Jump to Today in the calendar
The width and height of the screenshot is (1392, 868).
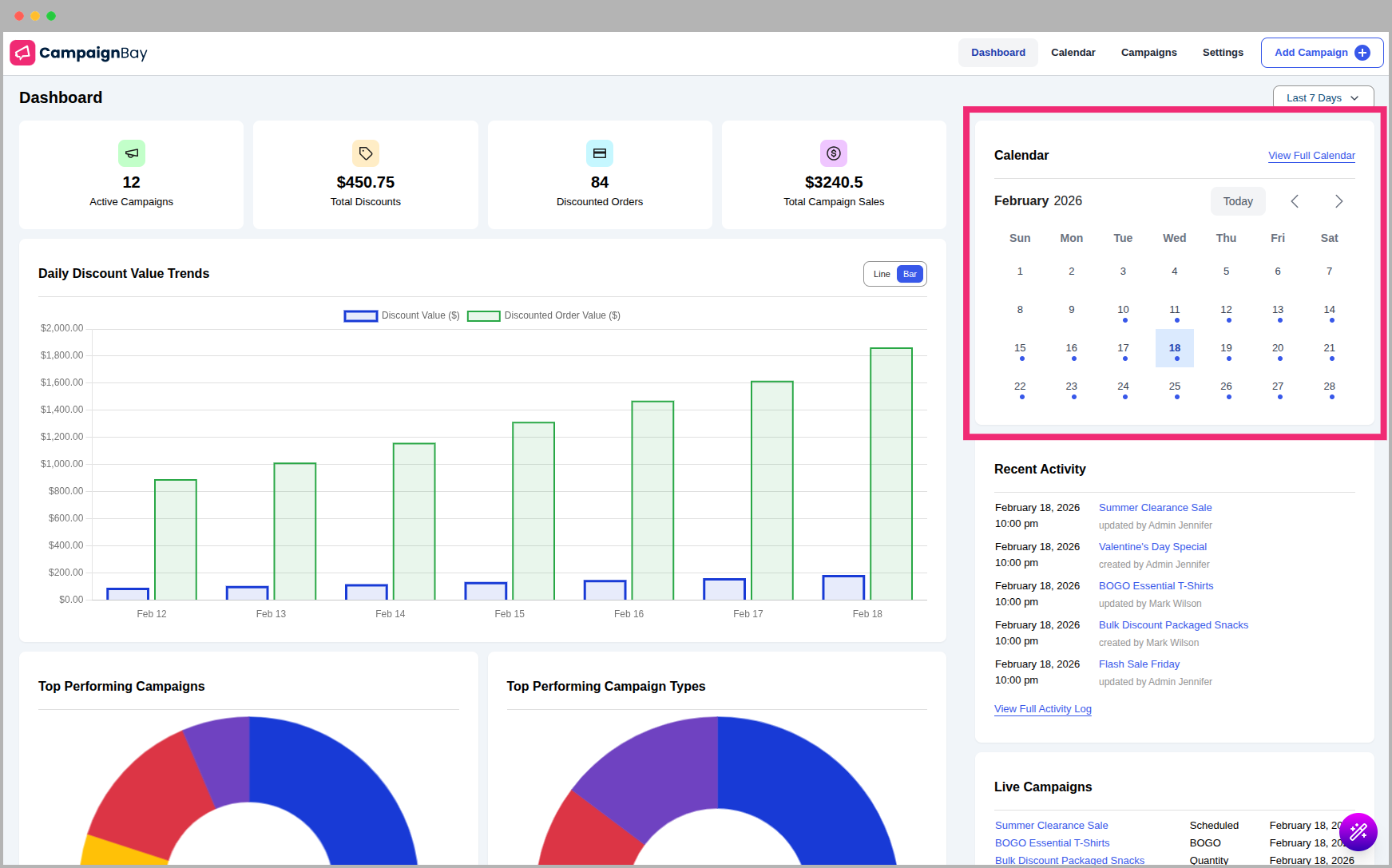[1238, 201]
